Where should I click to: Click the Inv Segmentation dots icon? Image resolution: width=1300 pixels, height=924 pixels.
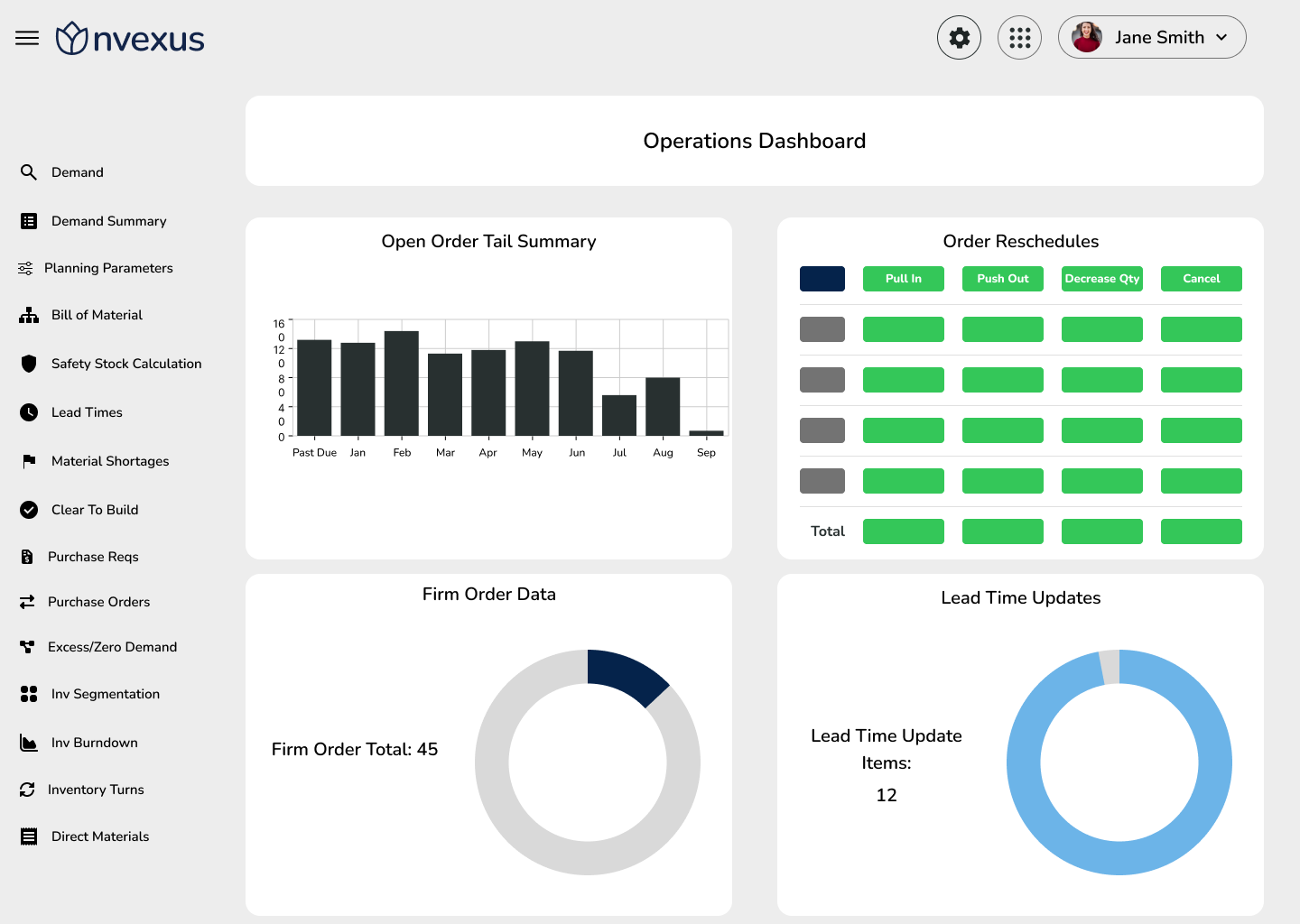click(29, 694)
